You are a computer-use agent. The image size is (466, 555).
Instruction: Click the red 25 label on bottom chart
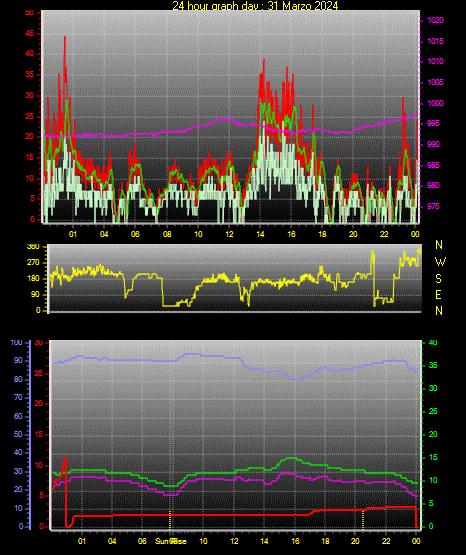click(39, 373)
